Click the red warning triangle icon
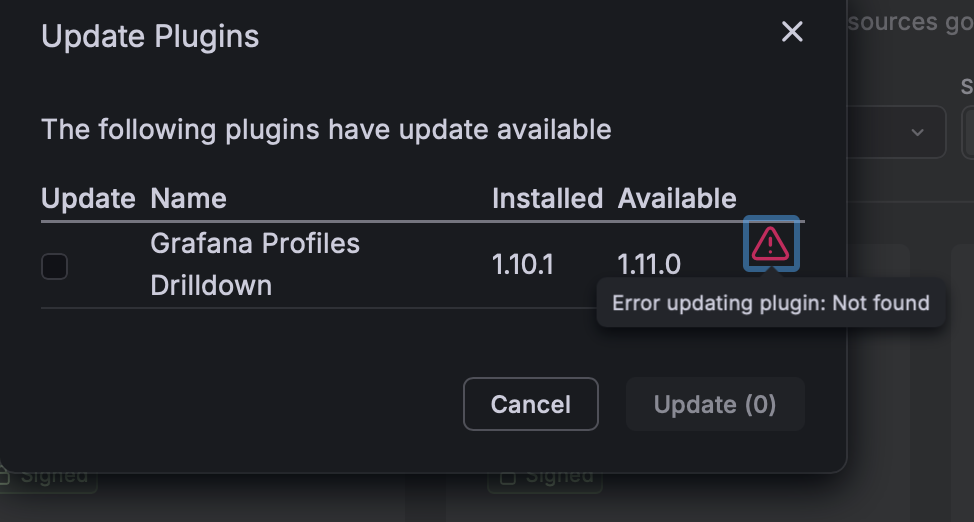 771,243
